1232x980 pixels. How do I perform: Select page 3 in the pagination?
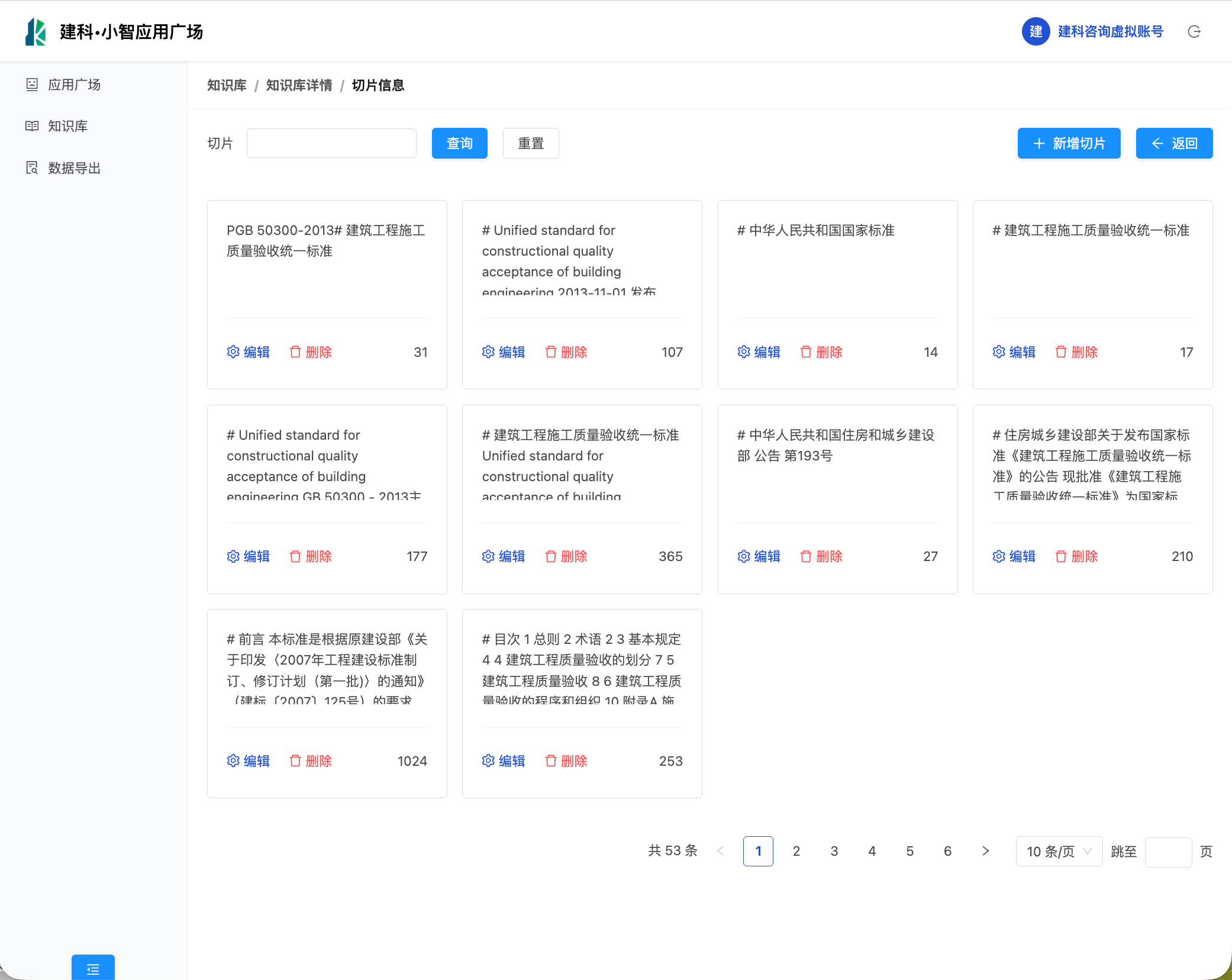(834, 851)
